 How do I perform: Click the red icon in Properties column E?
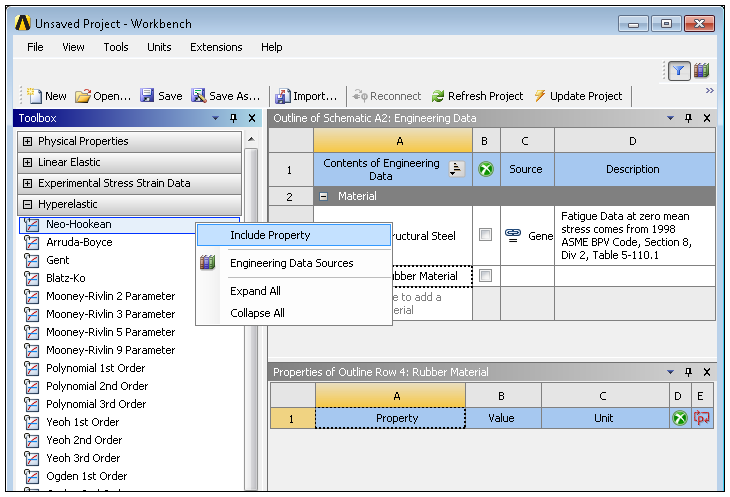tap(702, 418)
